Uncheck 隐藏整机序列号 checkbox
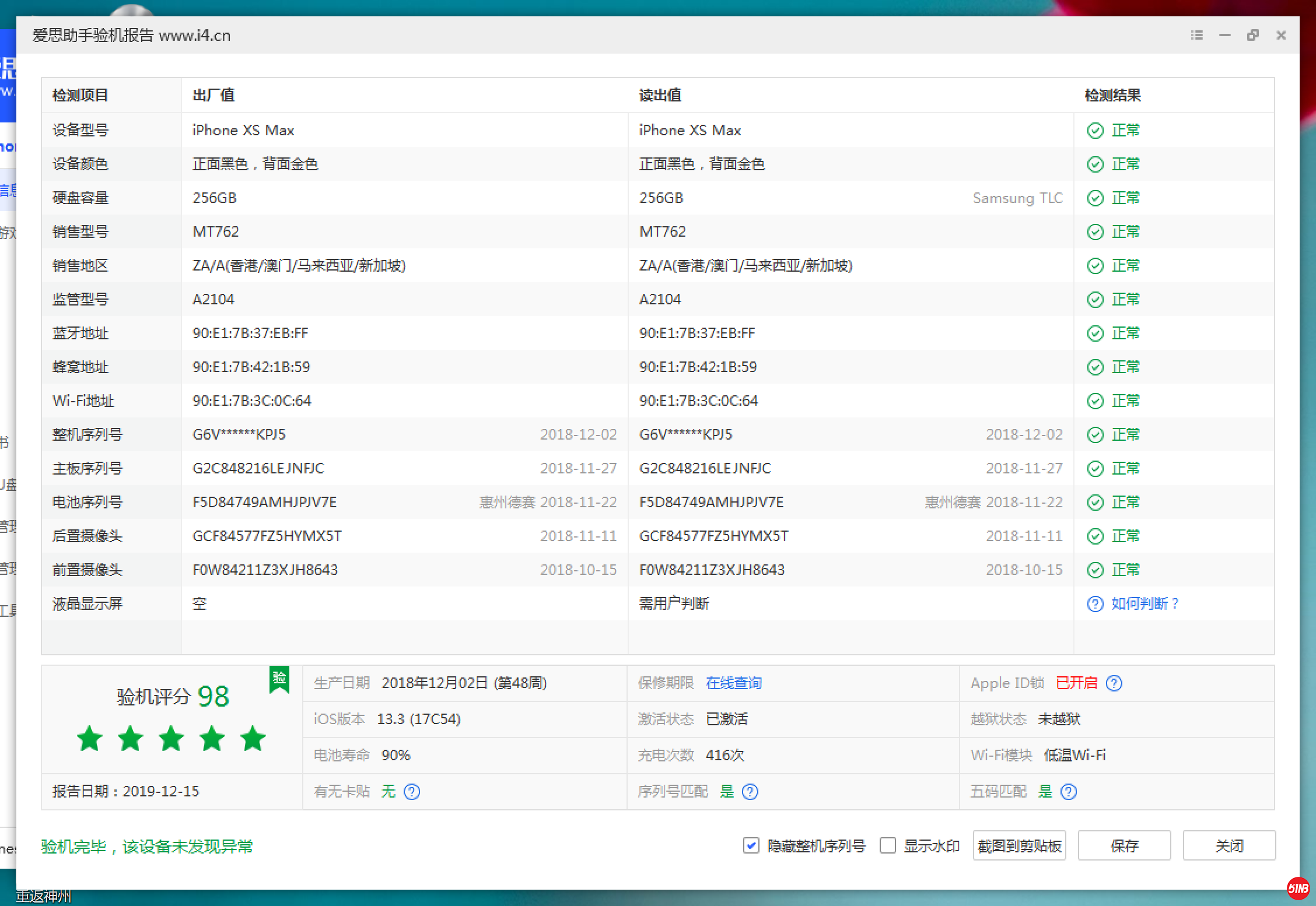The width and height of the screenshot is (1316, 906). pos(751,845)
